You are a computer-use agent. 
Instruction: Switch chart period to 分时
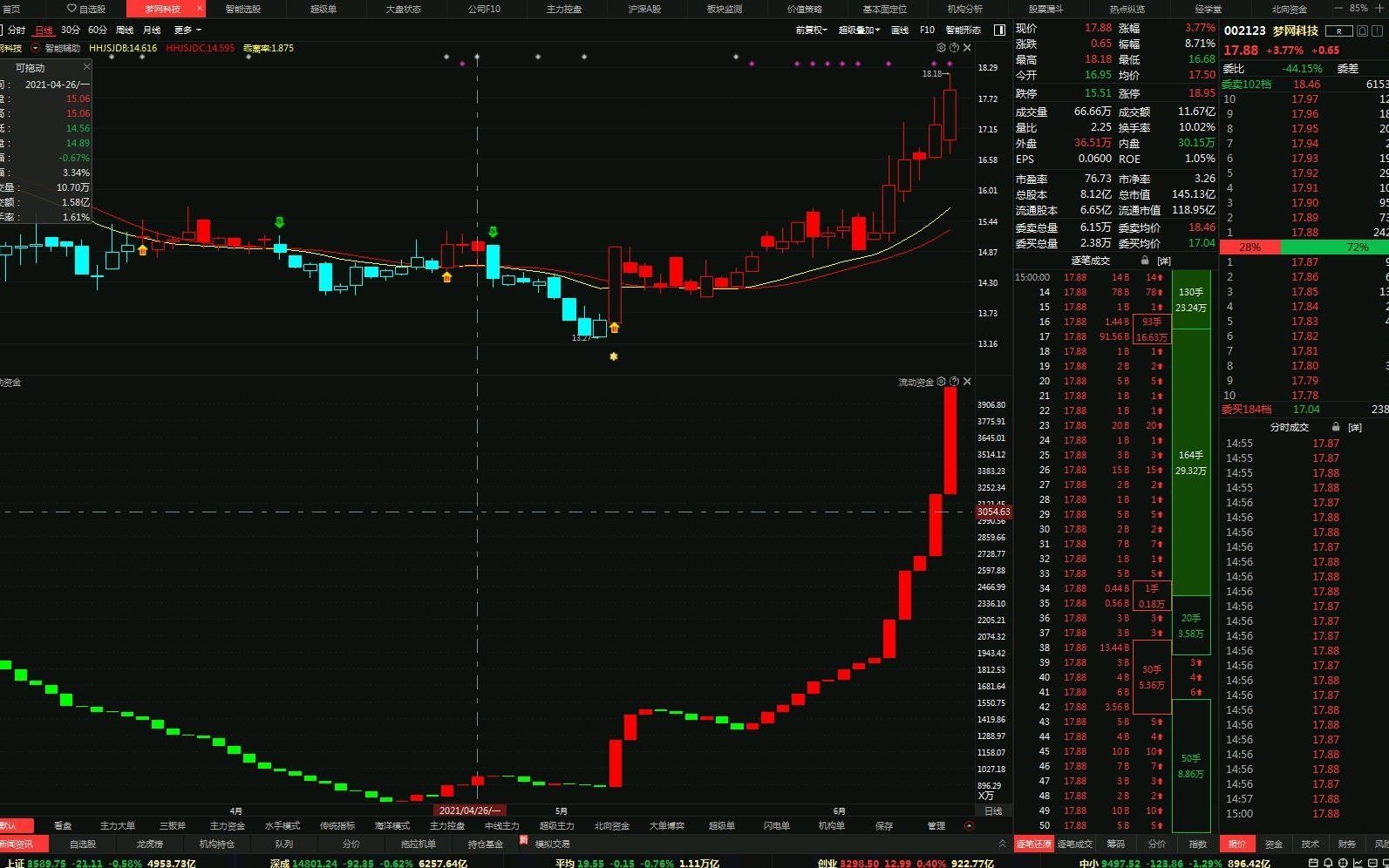(x=17, y=31)
